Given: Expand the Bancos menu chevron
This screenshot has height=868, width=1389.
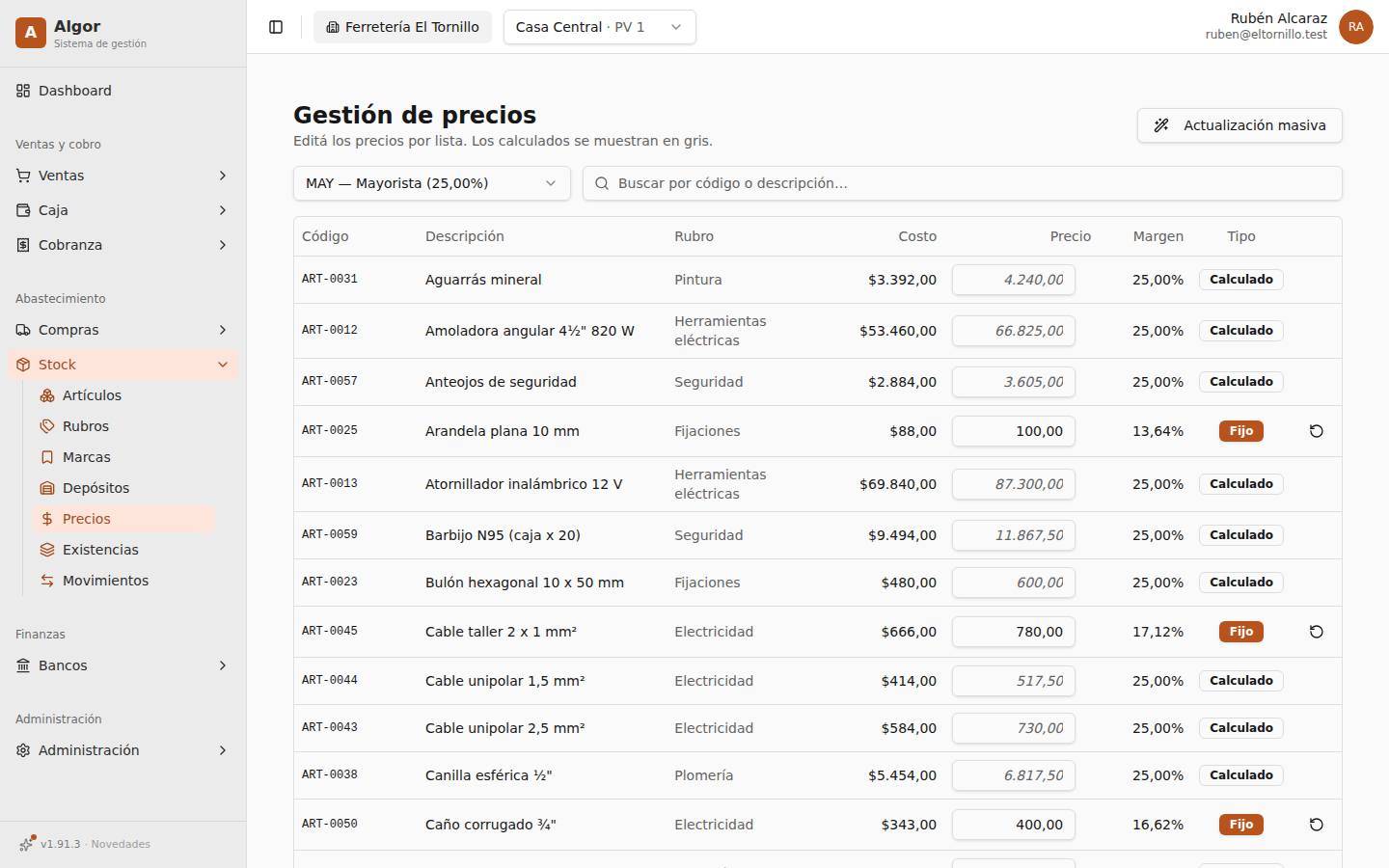Looking at the screenshot, I should point(223,665).
